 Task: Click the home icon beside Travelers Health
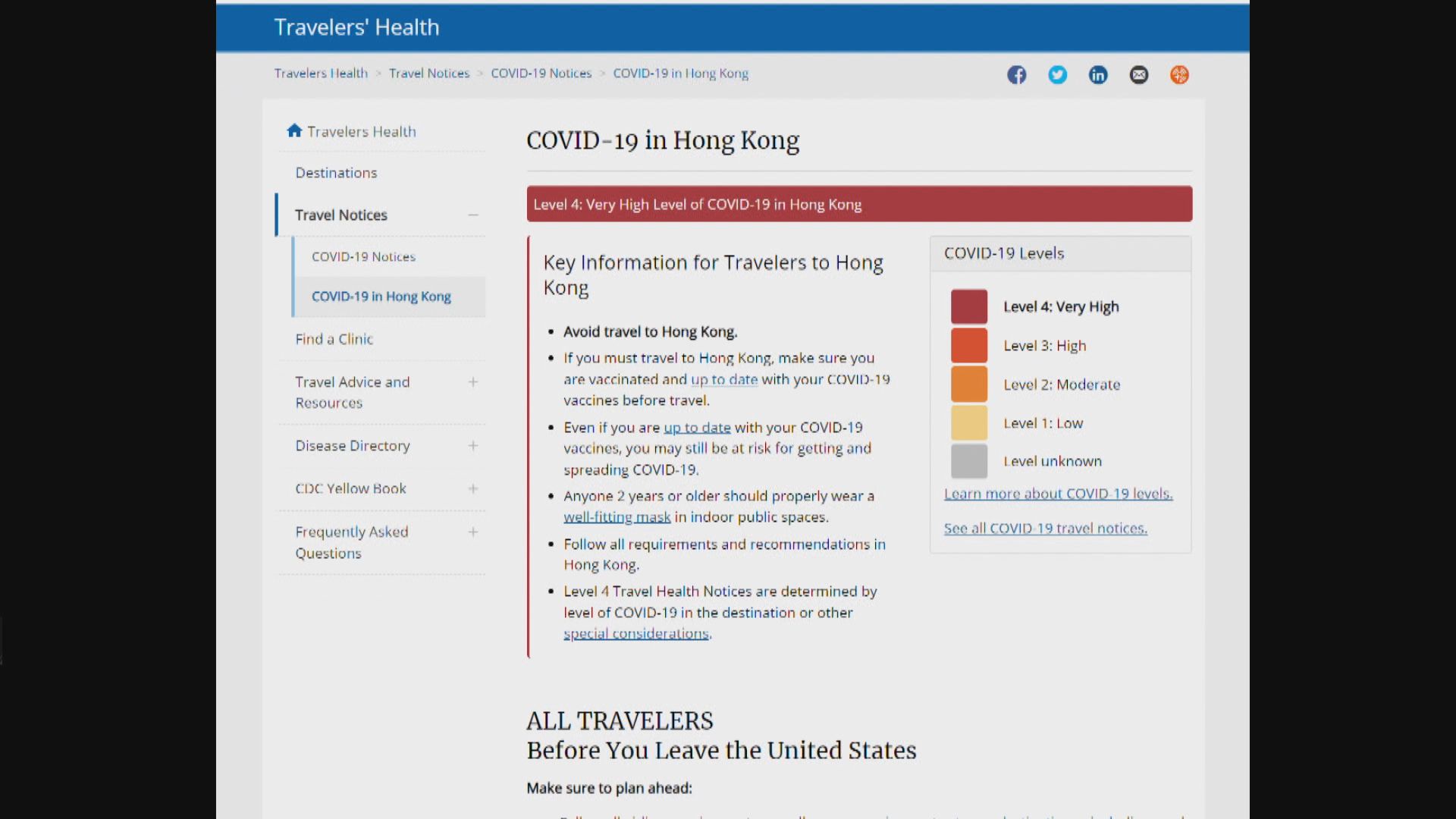(x=294, y=130)
